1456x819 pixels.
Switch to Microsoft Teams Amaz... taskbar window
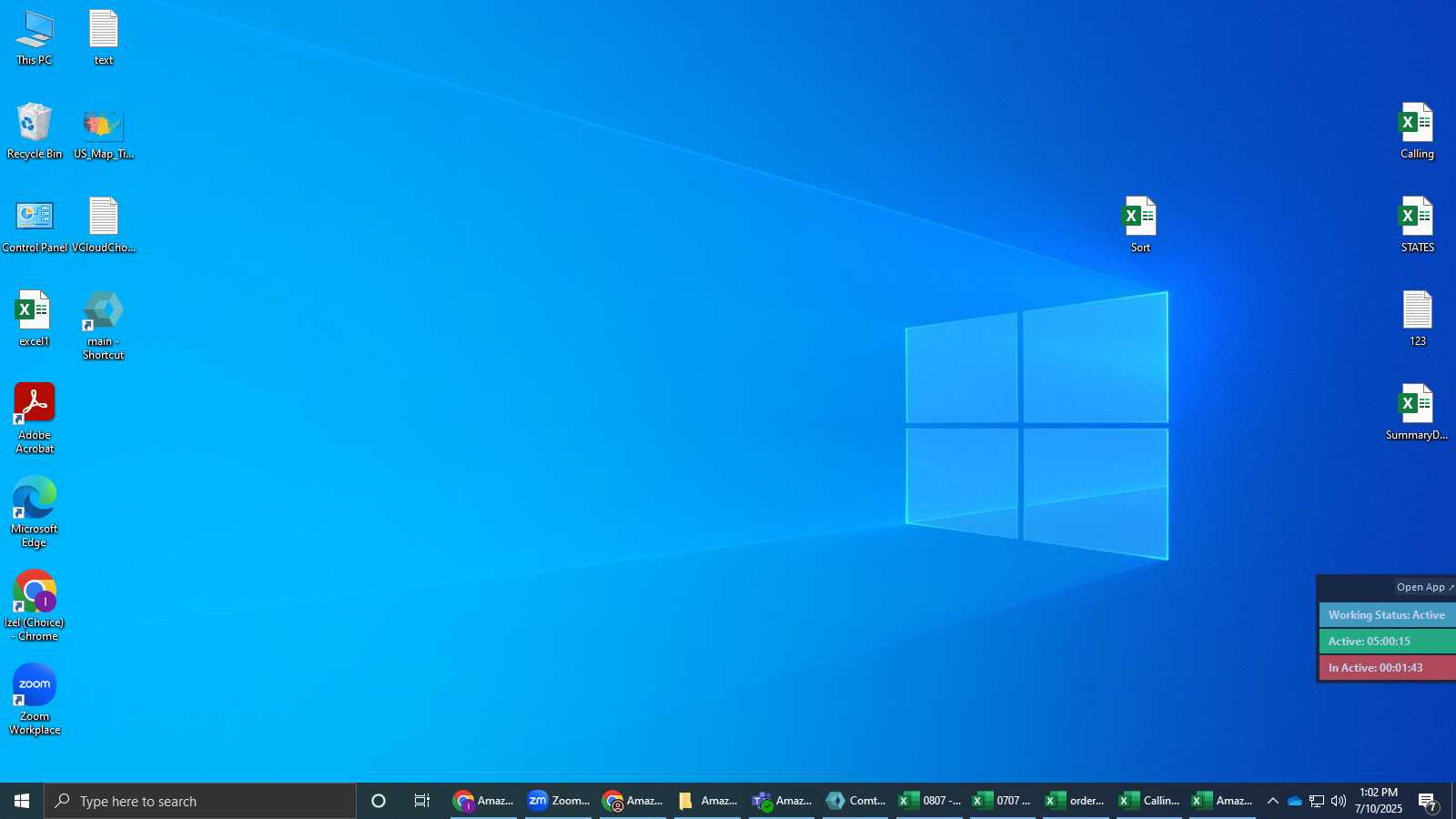click(x=782, y=801)
